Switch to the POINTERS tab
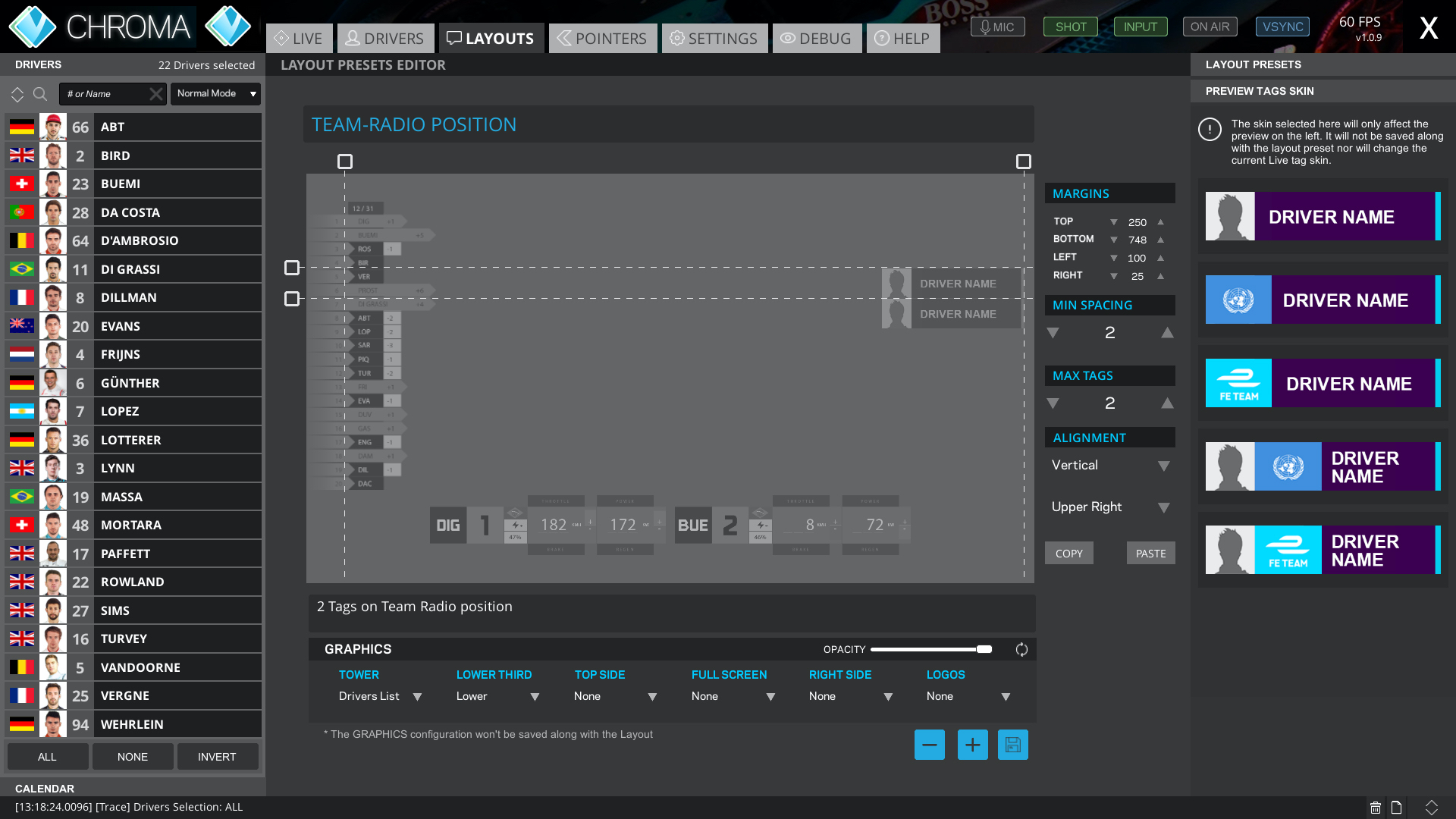Screen dimensions: 1456x819 click(602, 38)
